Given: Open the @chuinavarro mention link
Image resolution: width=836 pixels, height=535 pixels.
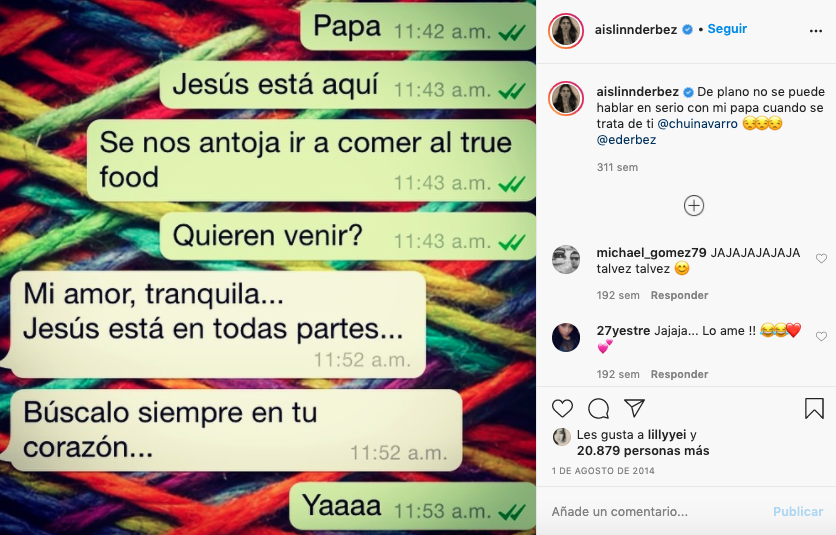Looking at the screenshot, I should tap(697, 124).
